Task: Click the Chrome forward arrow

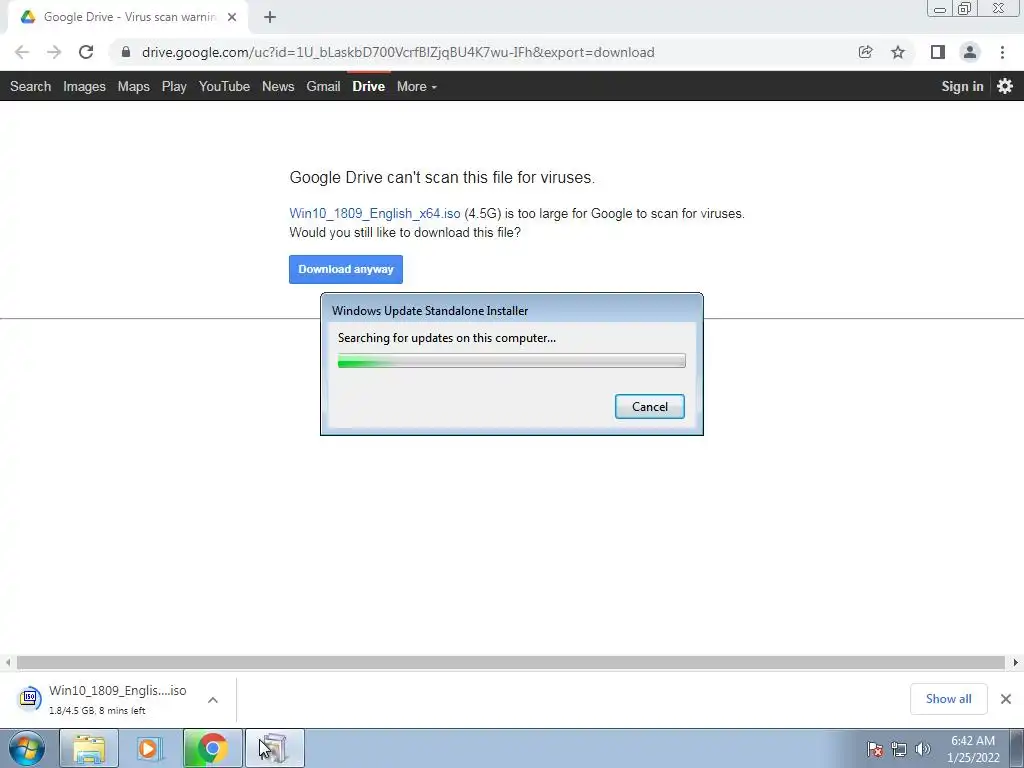Action: pos(54,52)
